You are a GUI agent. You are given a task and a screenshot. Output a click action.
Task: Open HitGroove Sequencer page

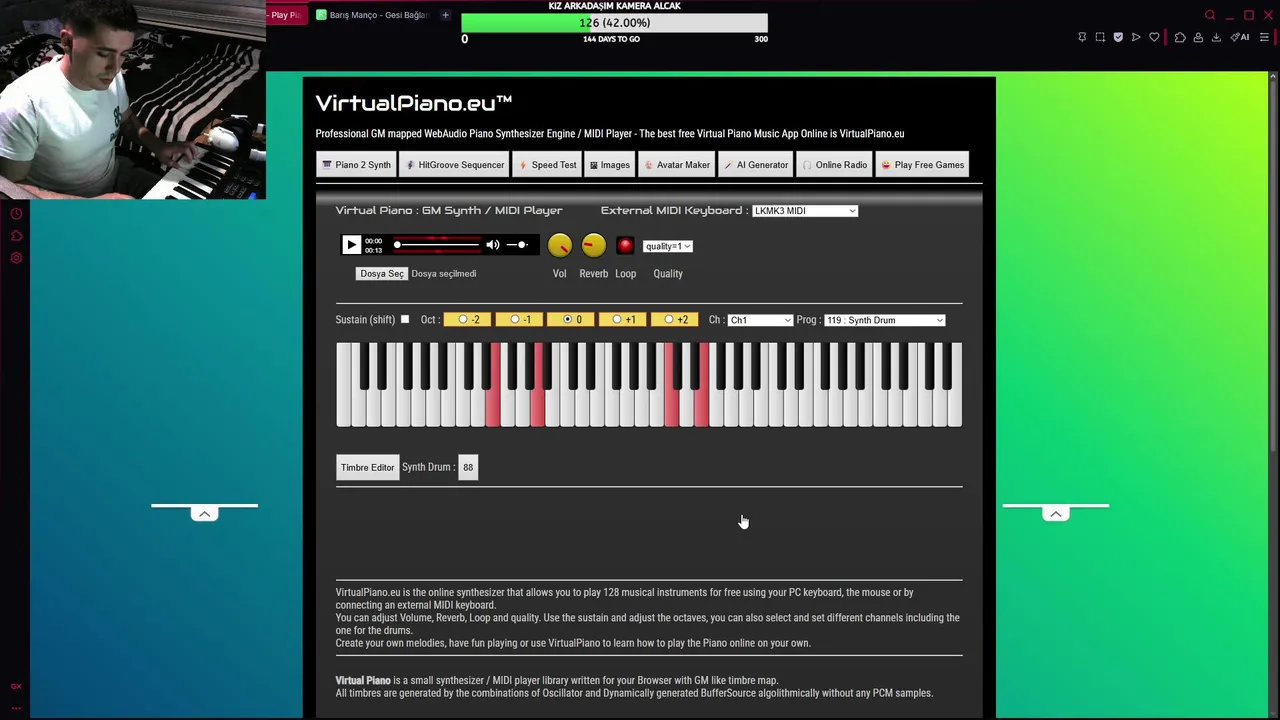coord(455,165)
